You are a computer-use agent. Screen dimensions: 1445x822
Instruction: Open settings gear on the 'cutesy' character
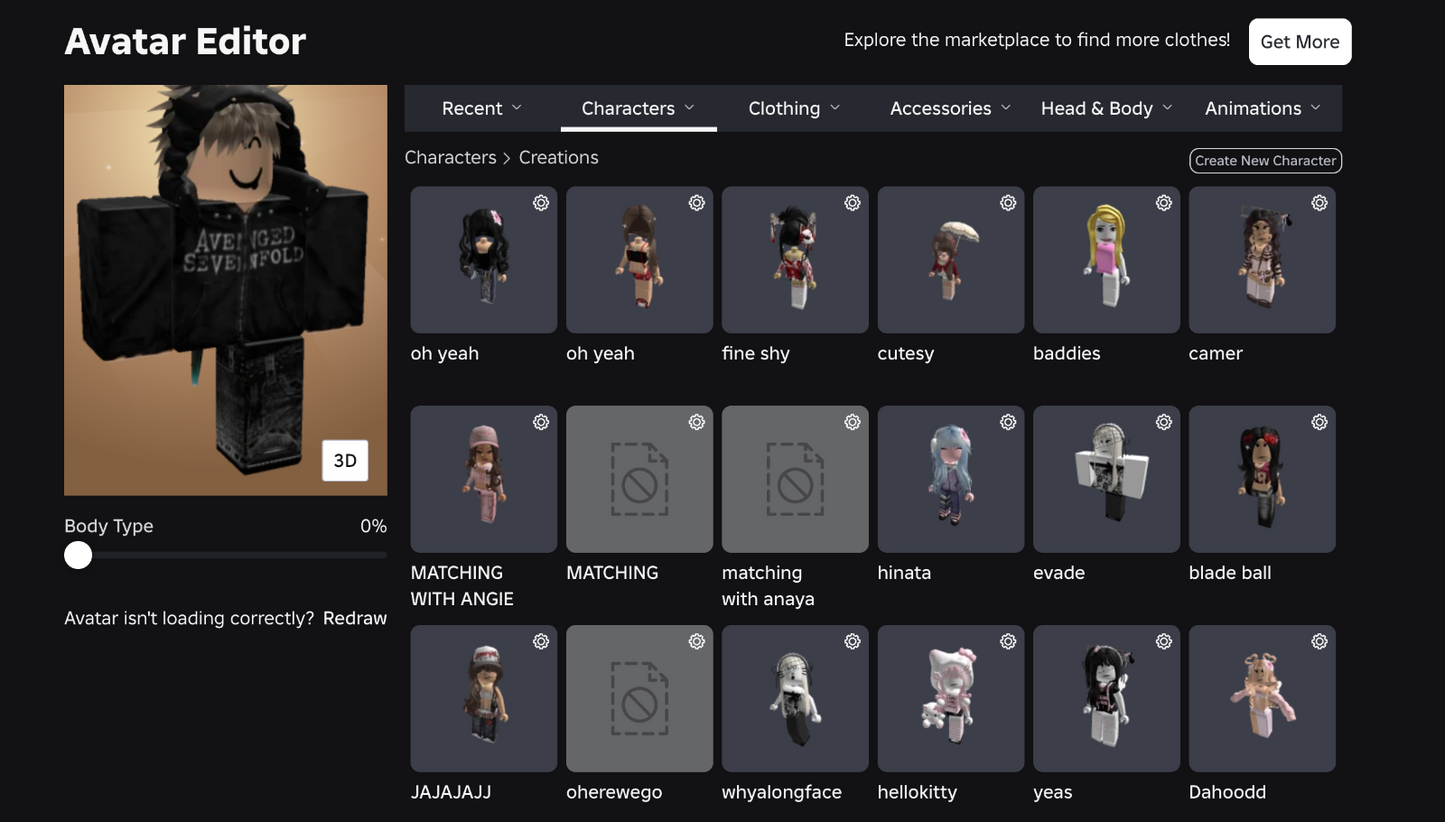pyautogui.click(x=1007, y=202)
